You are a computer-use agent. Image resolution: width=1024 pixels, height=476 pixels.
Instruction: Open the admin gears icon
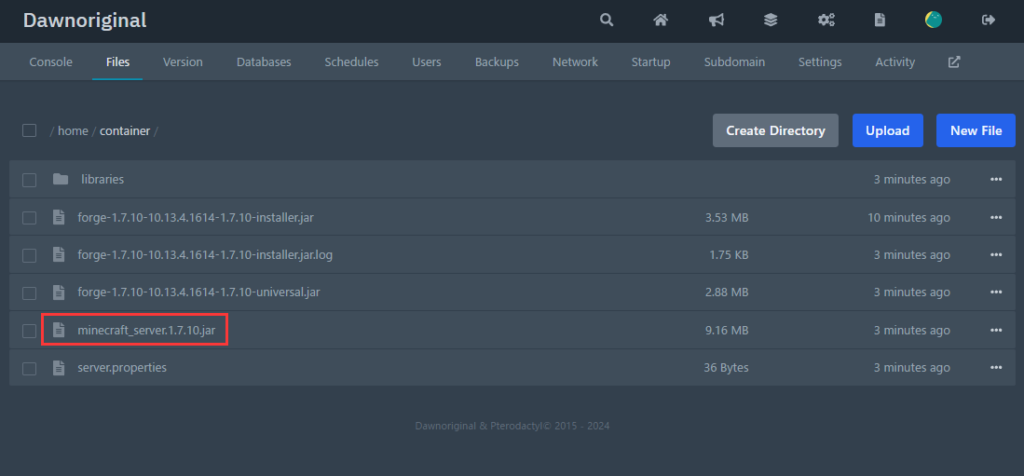(826, 20)
